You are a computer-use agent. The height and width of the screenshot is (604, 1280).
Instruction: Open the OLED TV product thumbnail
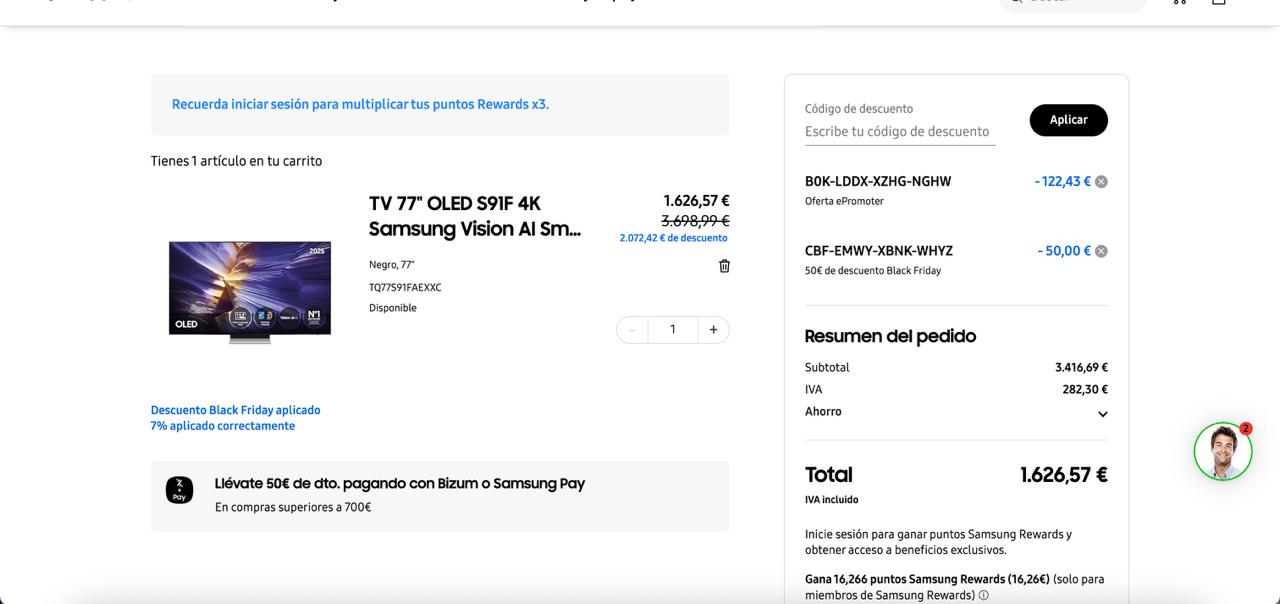tap(249, 291)
